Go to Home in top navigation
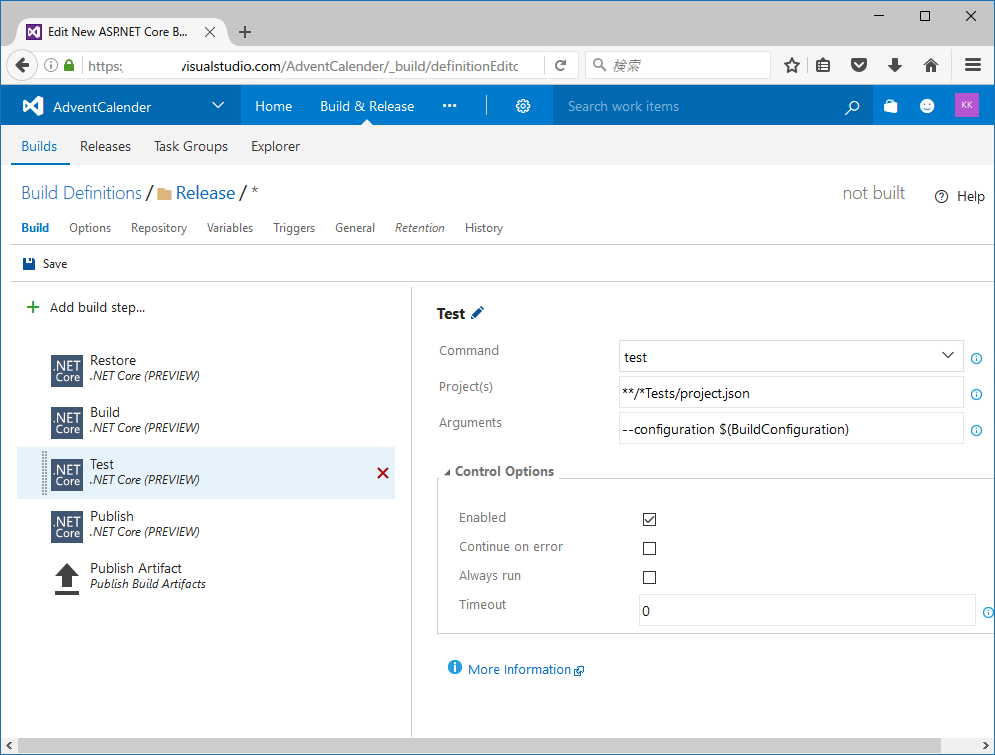The image size is (995, 755). (x=273, y=106)
